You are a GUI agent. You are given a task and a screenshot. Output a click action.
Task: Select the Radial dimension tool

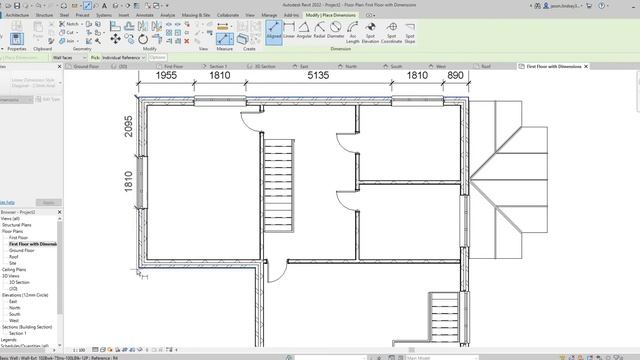319,31
